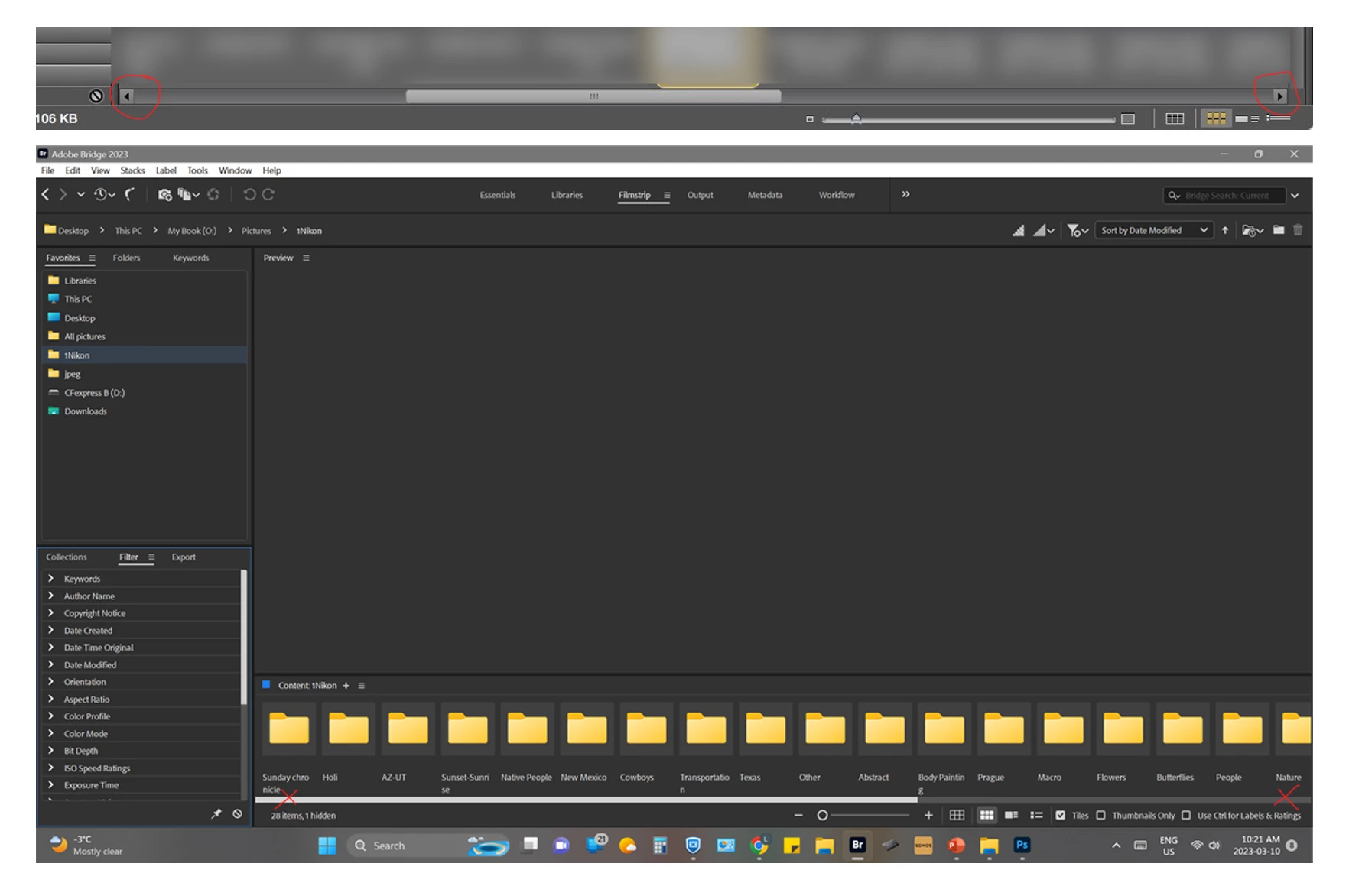1349x896 pixels.
Task: Click the pin filter icon
Action: click(x=216, y=814)
